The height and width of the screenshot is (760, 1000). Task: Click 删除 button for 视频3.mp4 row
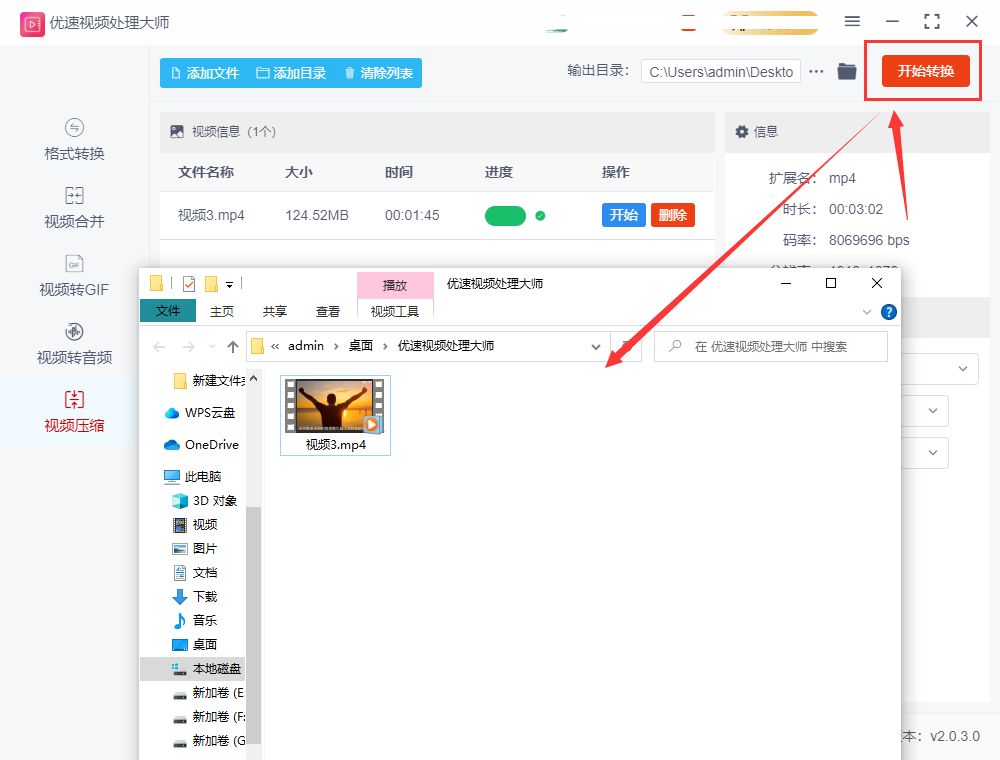pyautogui.click(x=672, y=215)
